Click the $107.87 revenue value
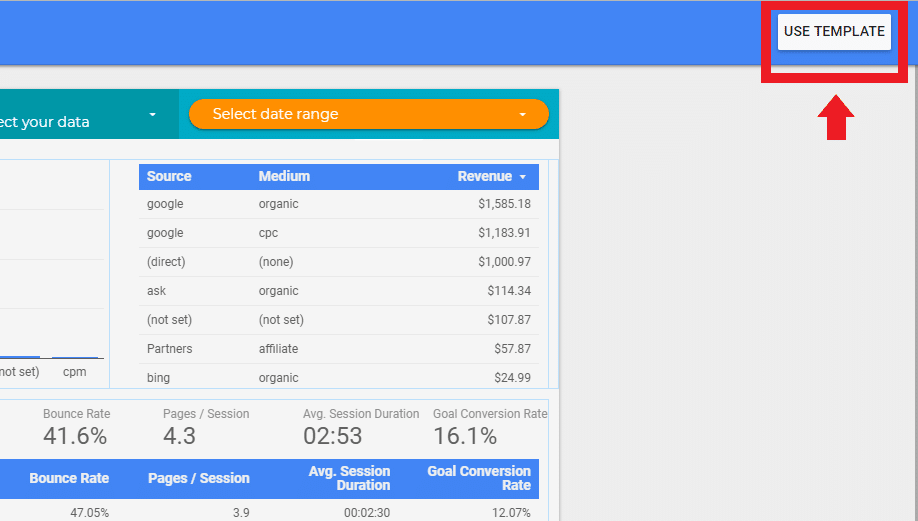This screenshot has height=521, width=918. (509, 320)
